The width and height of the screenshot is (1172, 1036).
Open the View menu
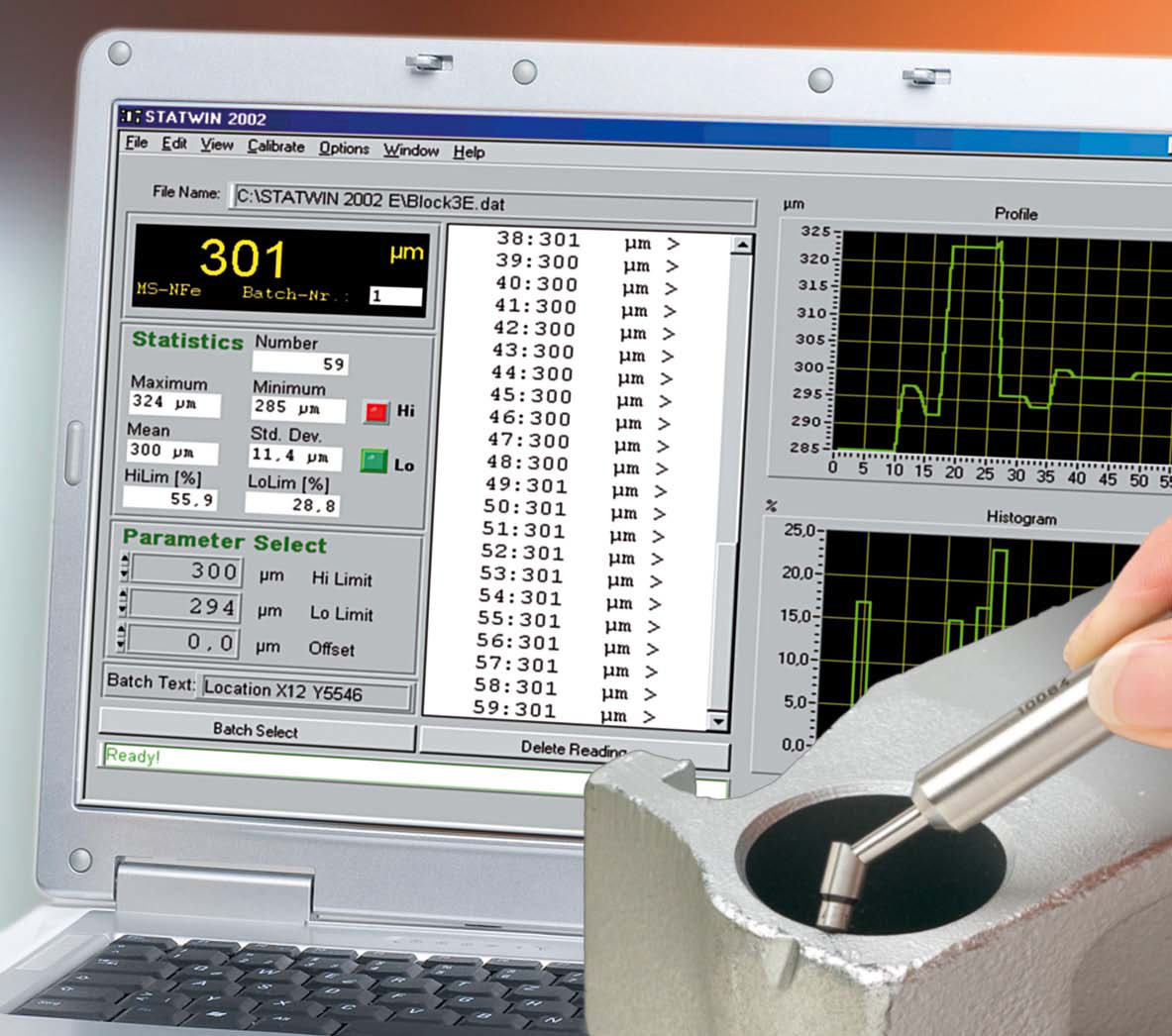click(x=217, y=145)
